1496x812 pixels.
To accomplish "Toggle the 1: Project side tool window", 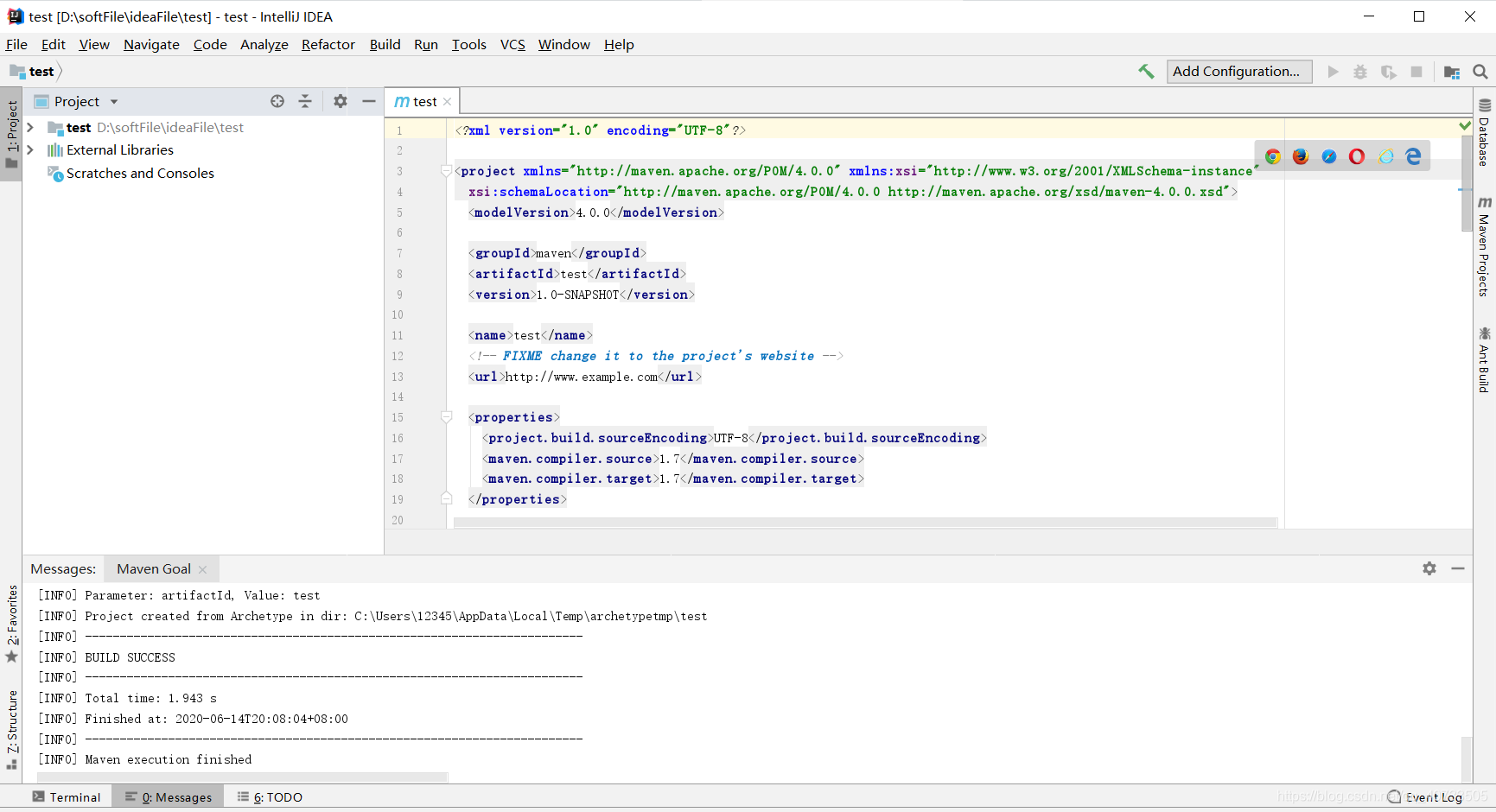I will [x=11, y=134].
